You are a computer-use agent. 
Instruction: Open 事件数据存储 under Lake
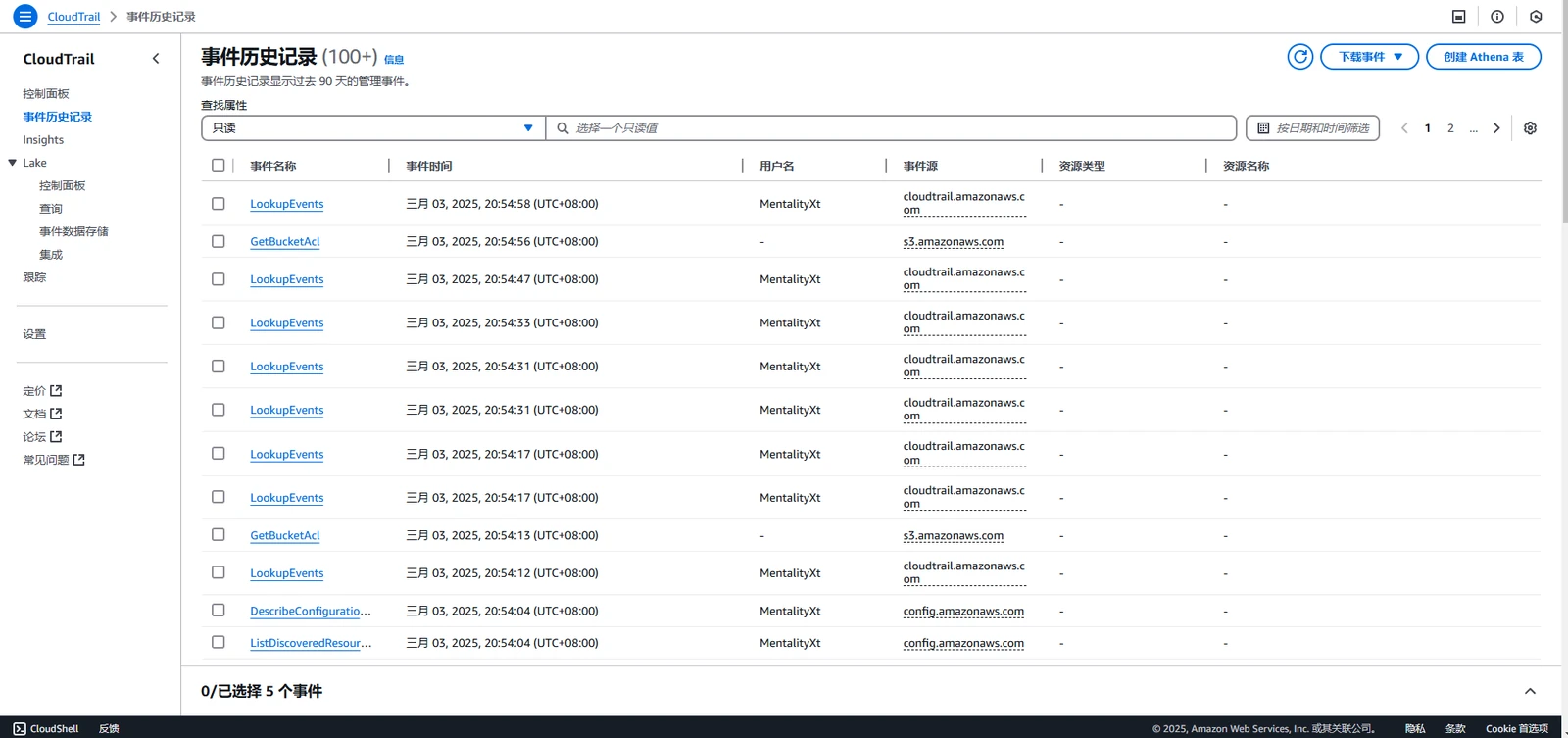(x=73, y=231)
